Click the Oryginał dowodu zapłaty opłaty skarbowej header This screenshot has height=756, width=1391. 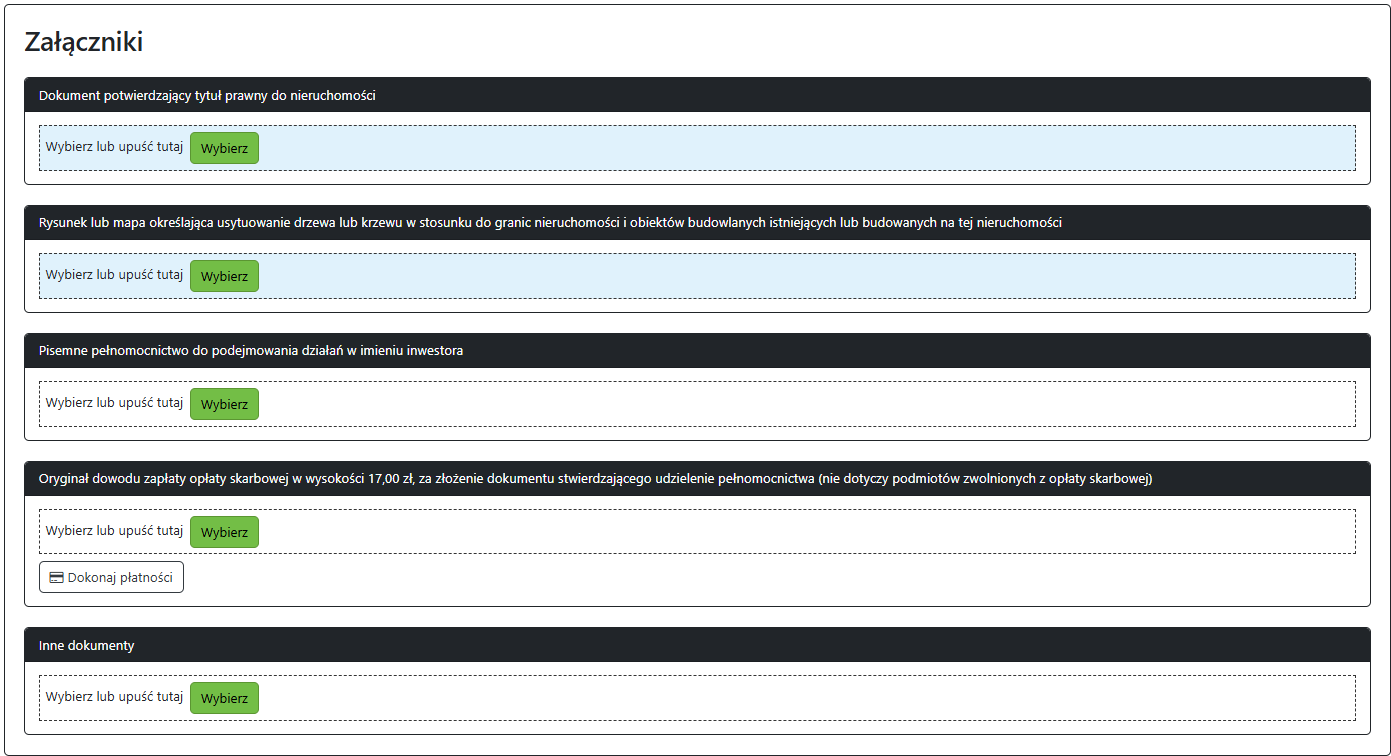(x=595, y=479)
